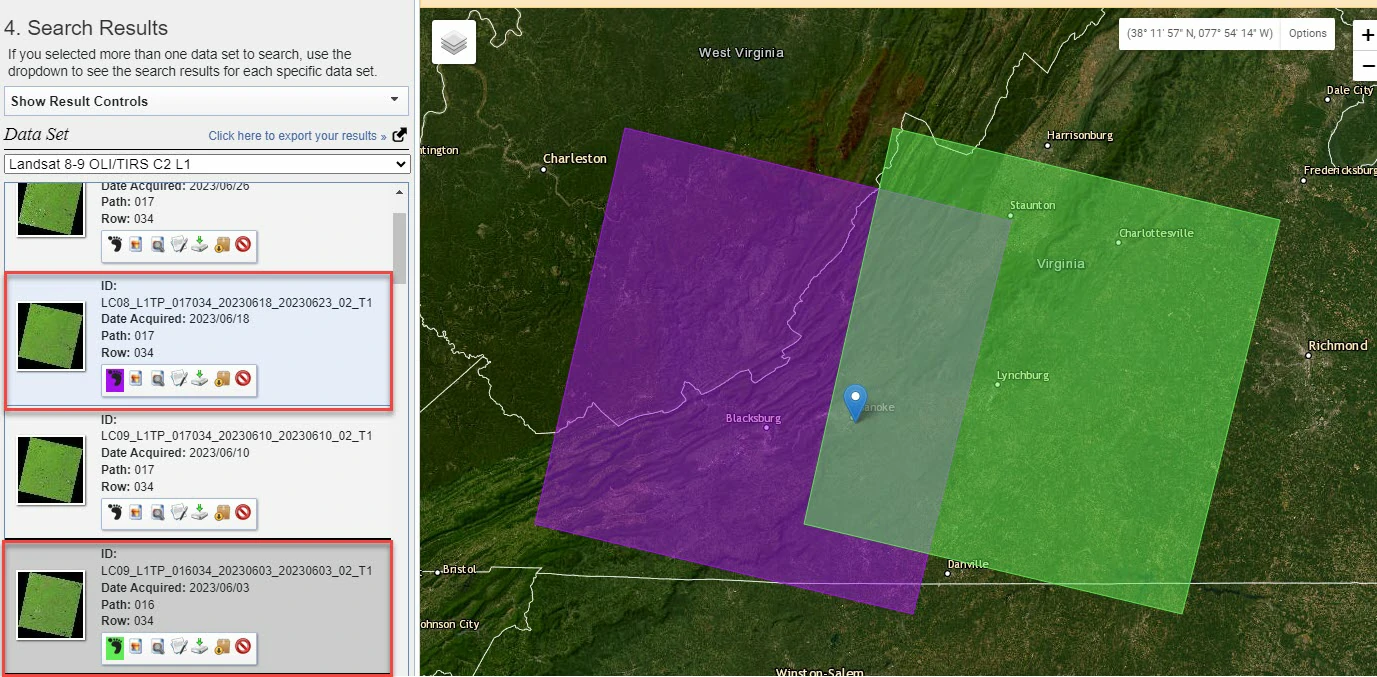The width and height of the screenshot is (1377, 677).
Task: Zoom in on the map
Action: click(1367, 35)
